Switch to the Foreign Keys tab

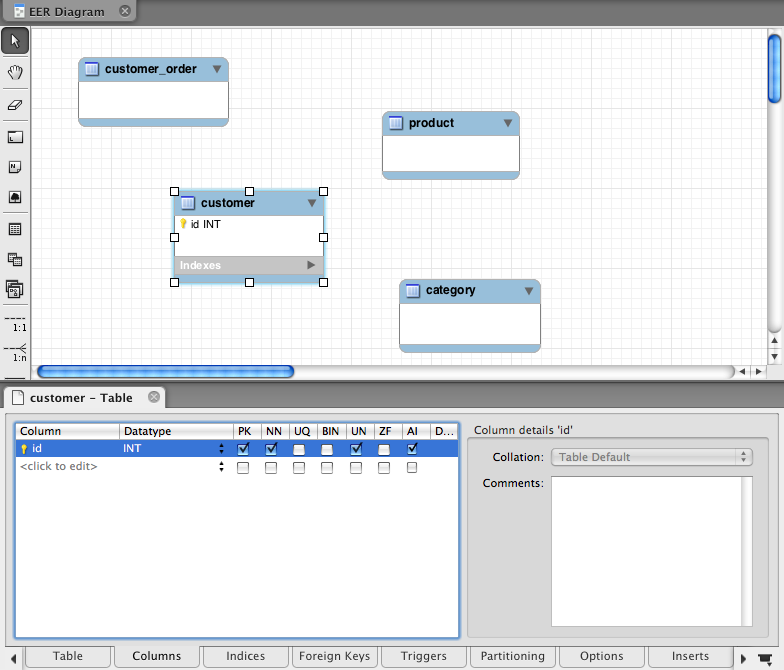(334, 656)
